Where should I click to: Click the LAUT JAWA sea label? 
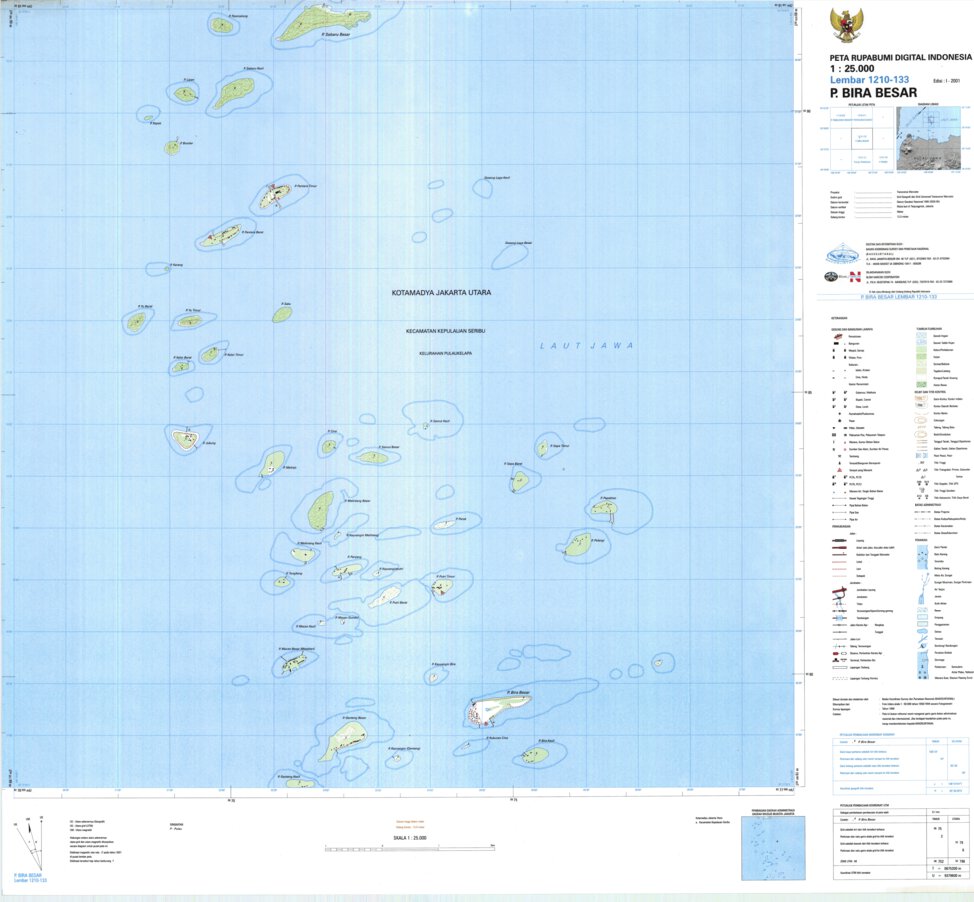pos(585,343)
